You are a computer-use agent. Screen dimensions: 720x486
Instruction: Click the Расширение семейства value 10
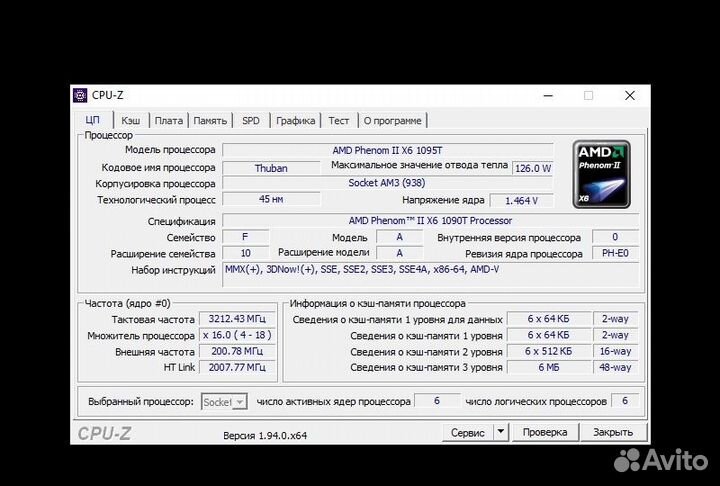(246, 253)
